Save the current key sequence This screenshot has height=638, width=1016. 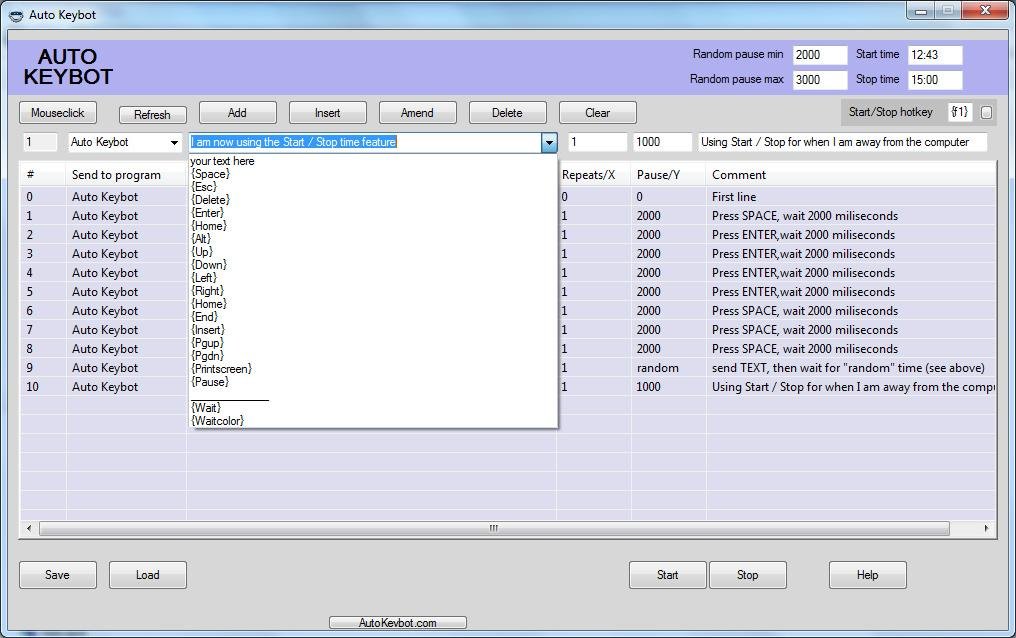pyautogui.click(x=58, y=575)
